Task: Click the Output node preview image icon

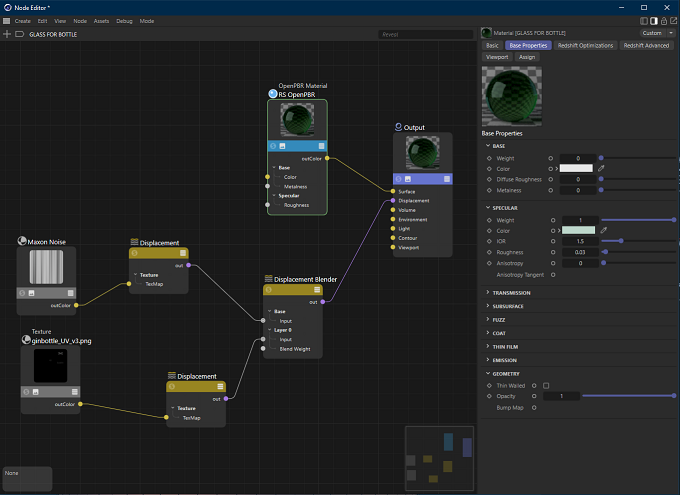Action: 408,179
